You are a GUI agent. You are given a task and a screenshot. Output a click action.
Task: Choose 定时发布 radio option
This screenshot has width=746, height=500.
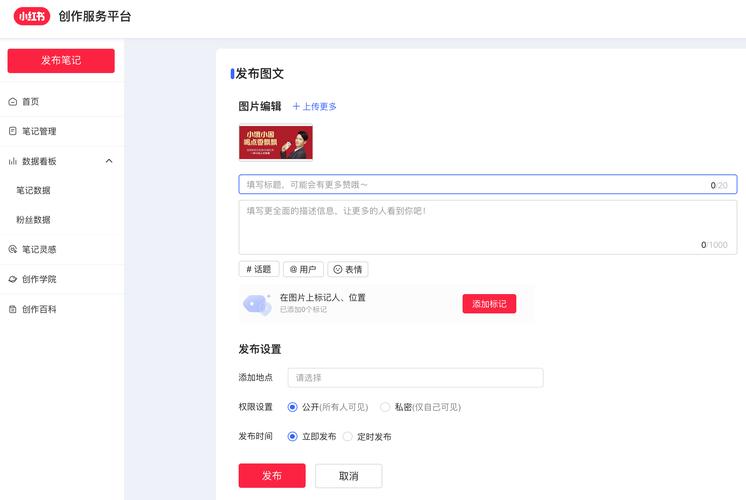click(x=348, y=437)
